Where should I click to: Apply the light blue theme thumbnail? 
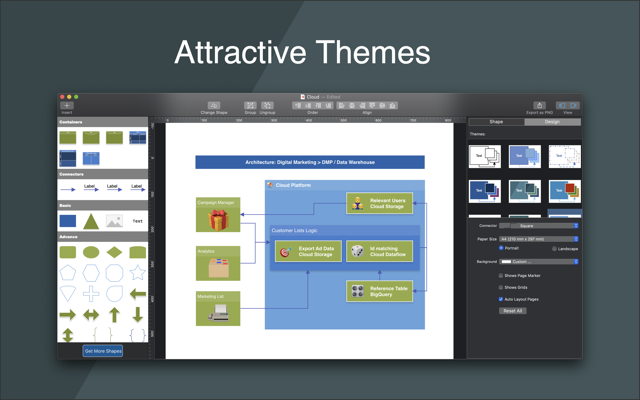(x=525, y=156)
